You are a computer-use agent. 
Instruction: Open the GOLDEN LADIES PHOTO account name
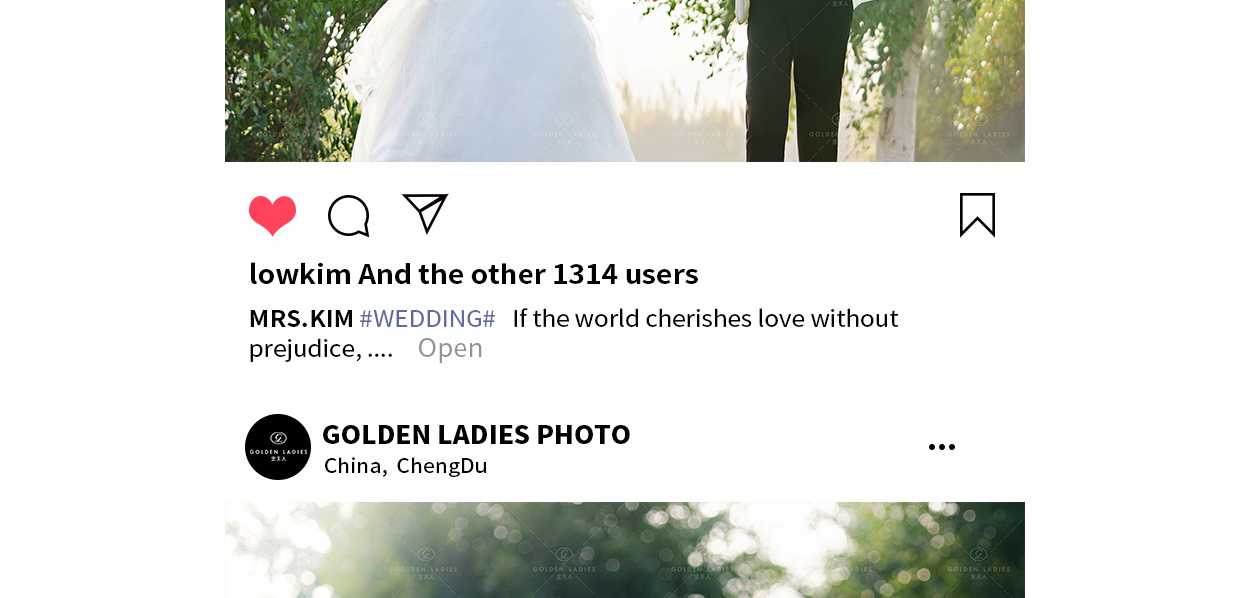point(476,434)
